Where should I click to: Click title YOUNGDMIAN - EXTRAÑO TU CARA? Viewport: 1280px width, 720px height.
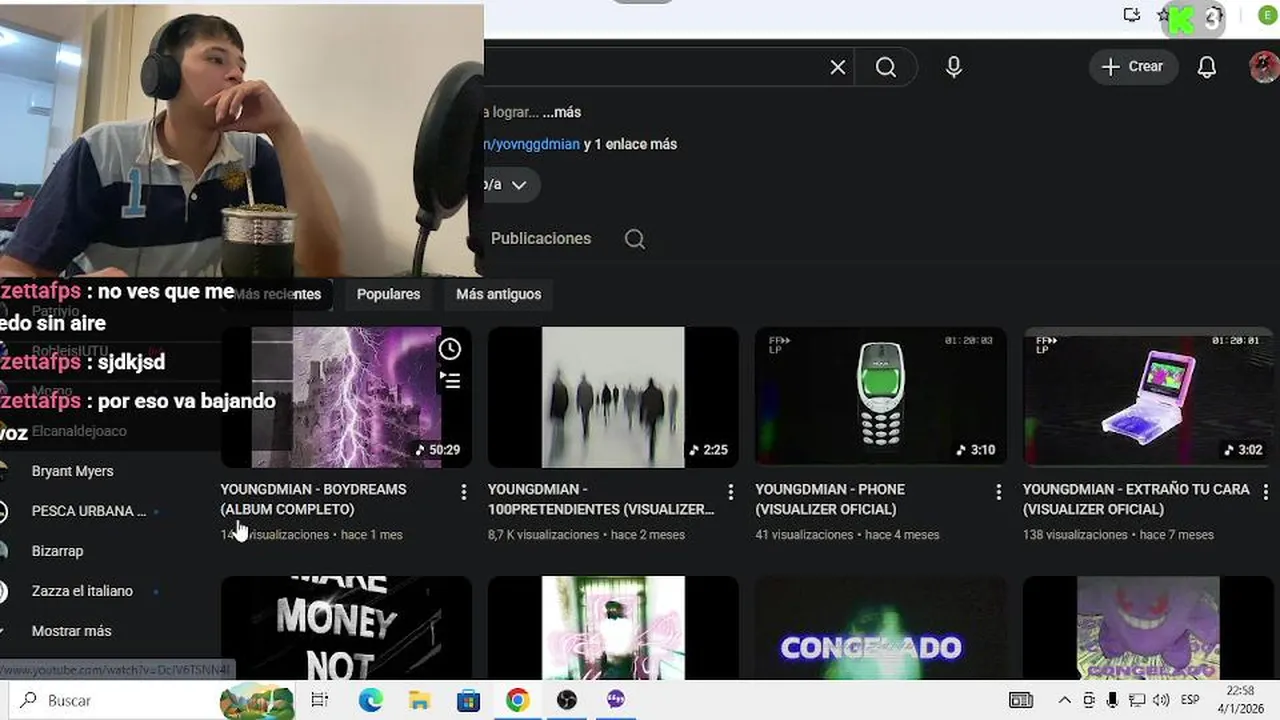[1136, 499]
